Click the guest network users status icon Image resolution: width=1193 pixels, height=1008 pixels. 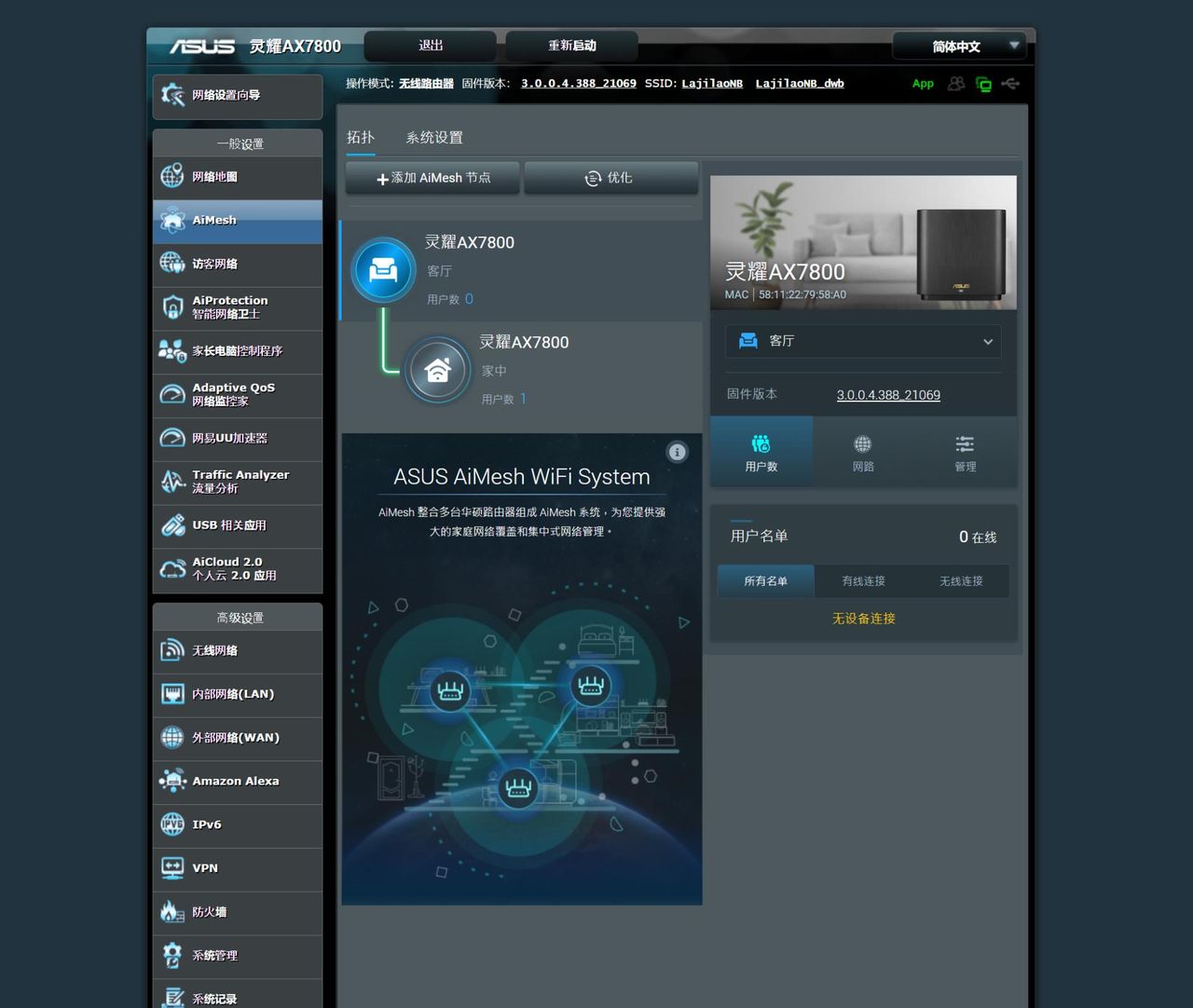[x=956, y=84]
